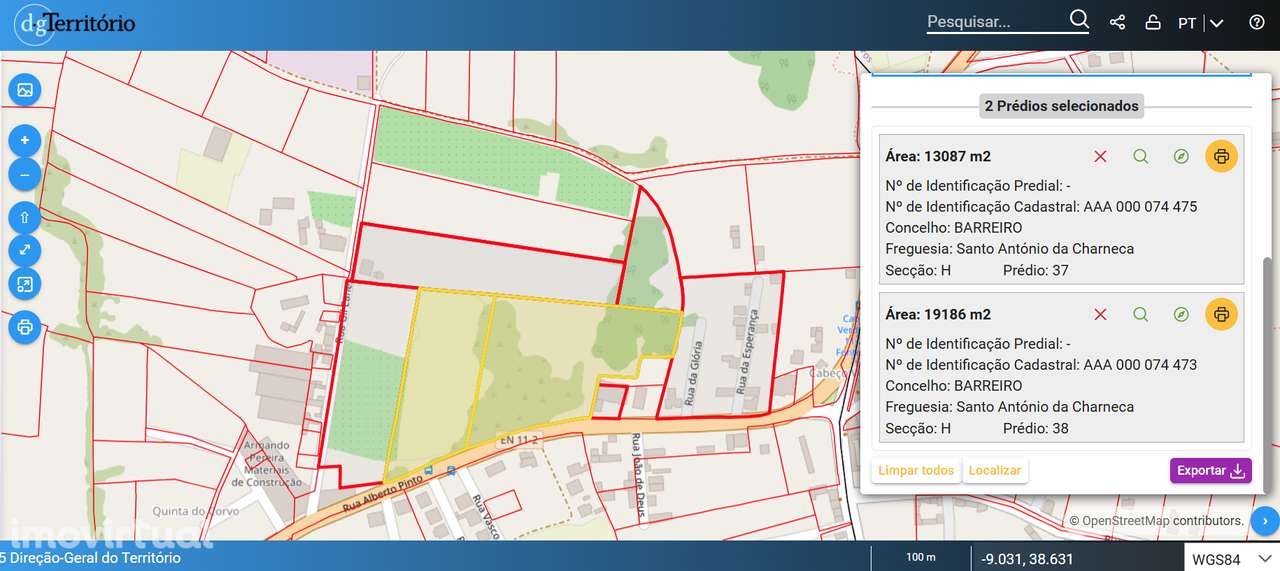
Task: Open the help question-mark icon
Action: click(x=1257, y=22)
